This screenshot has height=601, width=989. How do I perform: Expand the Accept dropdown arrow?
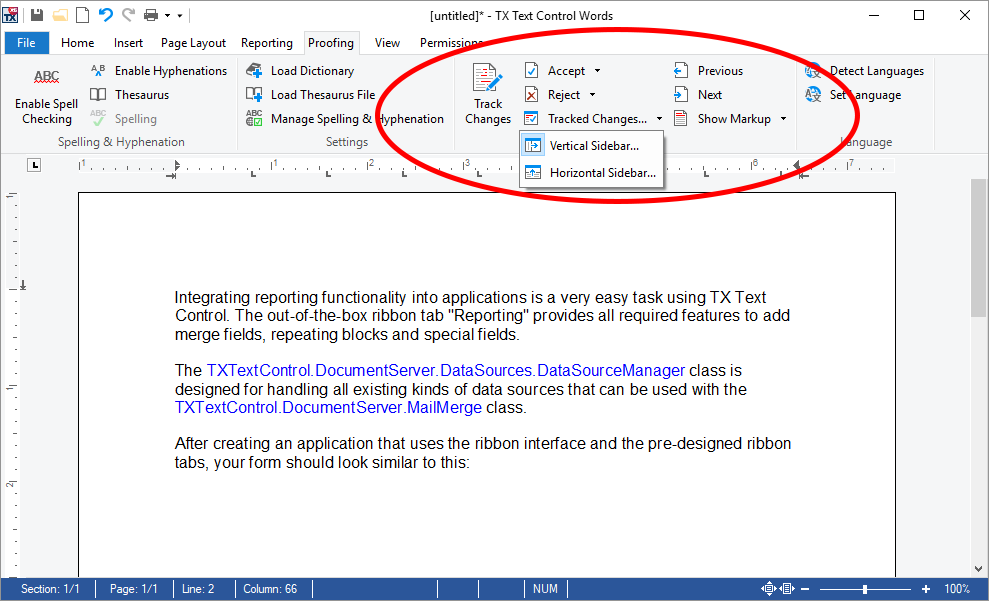[597, 71]
